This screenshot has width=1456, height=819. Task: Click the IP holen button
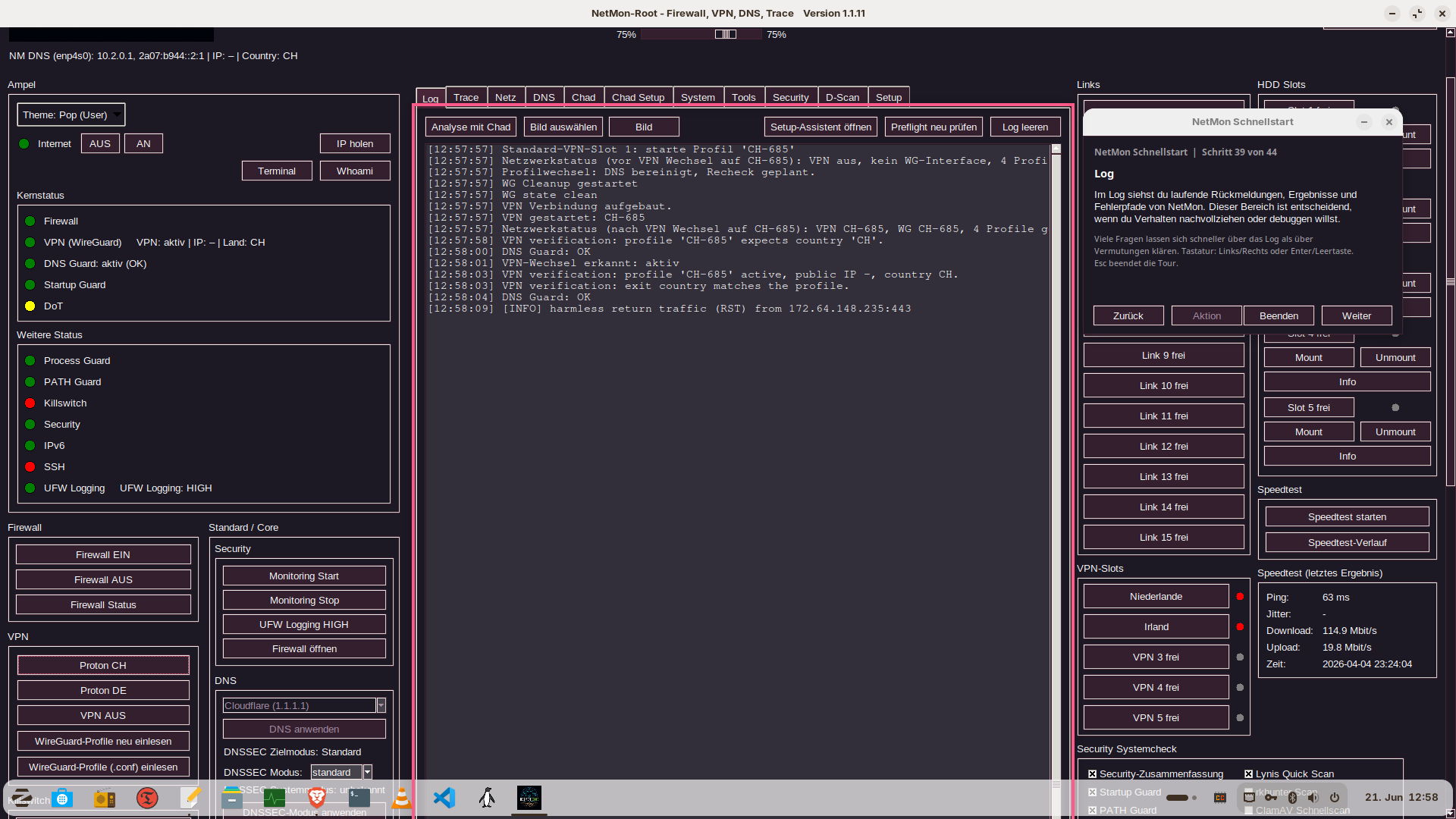(x=355, y=144)
